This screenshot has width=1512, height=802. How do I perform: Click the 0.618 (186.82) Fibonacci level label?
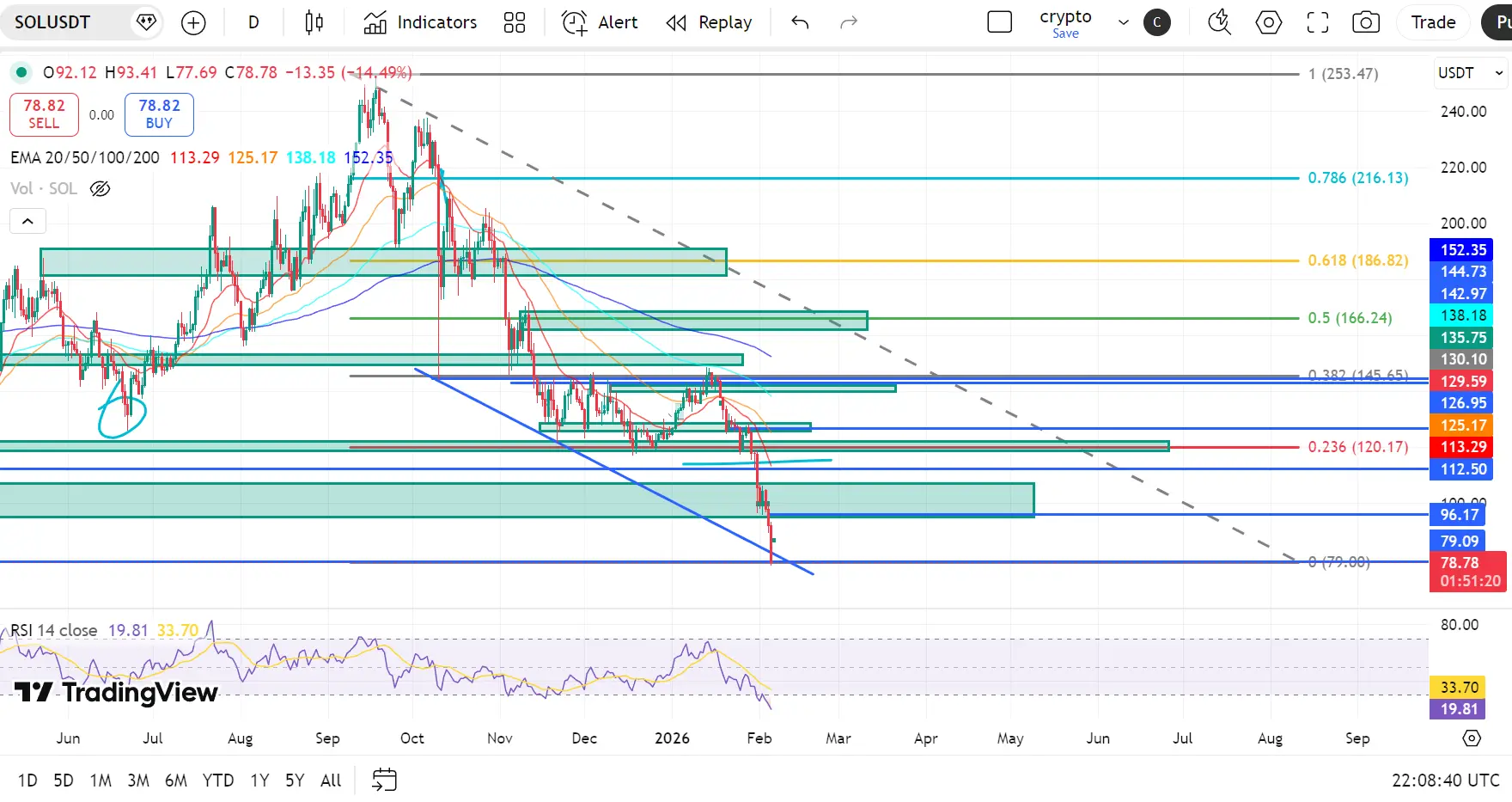1358,260
